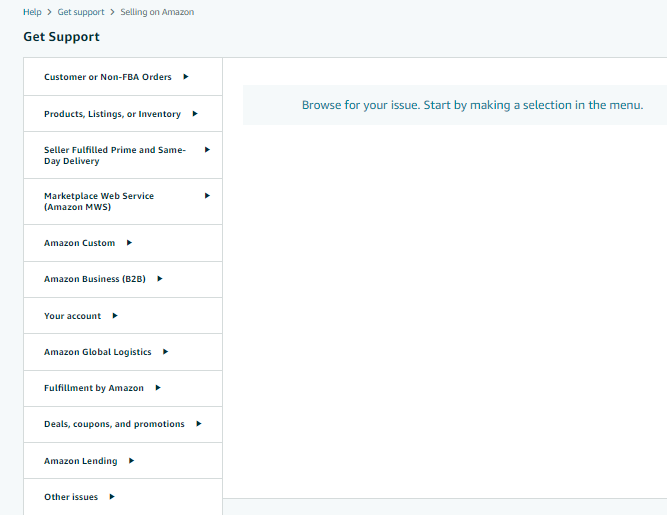Expand arrow next to Customer or Non-FBA Orders

coord(186,77)
